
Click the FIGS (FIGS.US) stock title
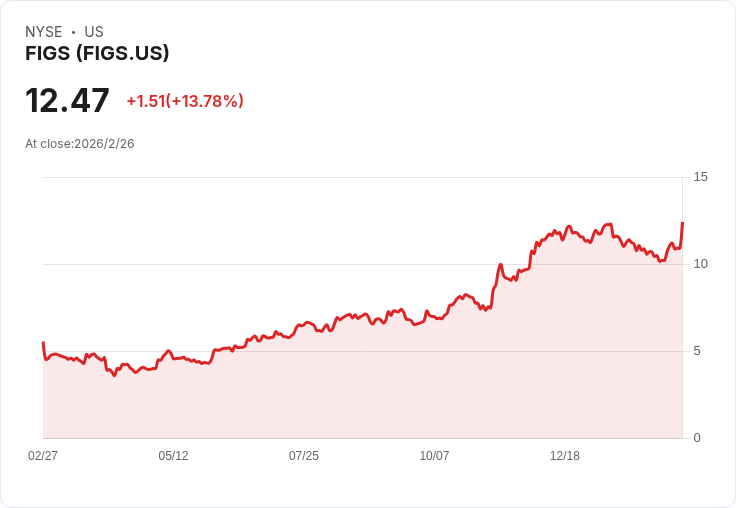click(x=97, y=53)
